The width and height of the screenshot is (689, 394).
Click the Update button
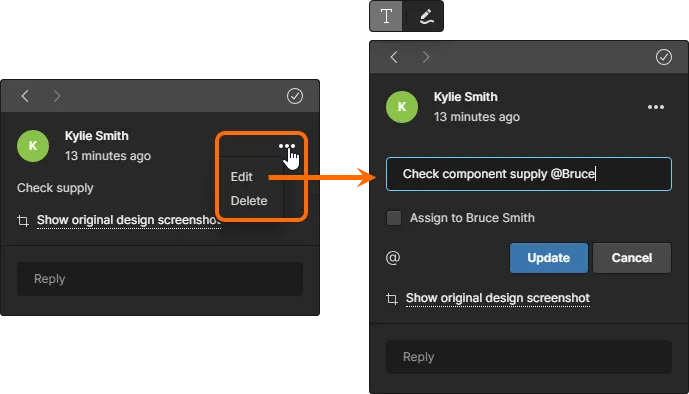[x=549, y=258]
